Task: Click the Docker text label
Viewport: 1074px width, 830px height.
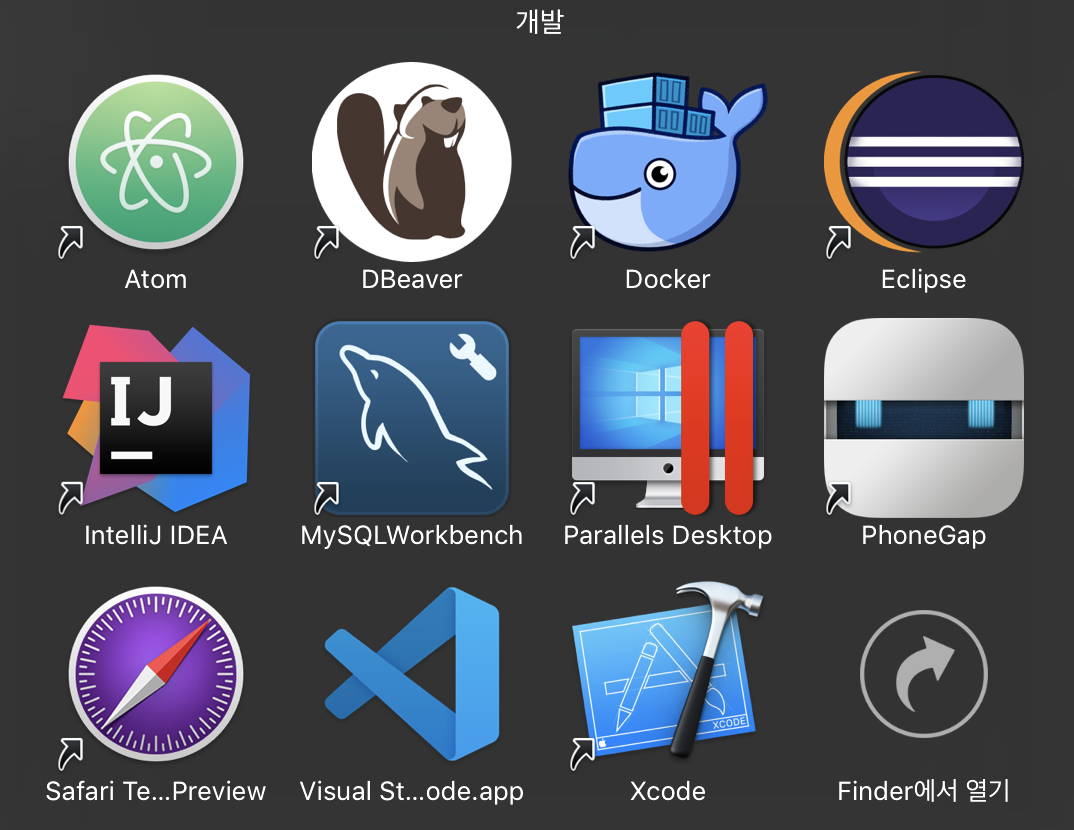Action: (x=667, y=279)
